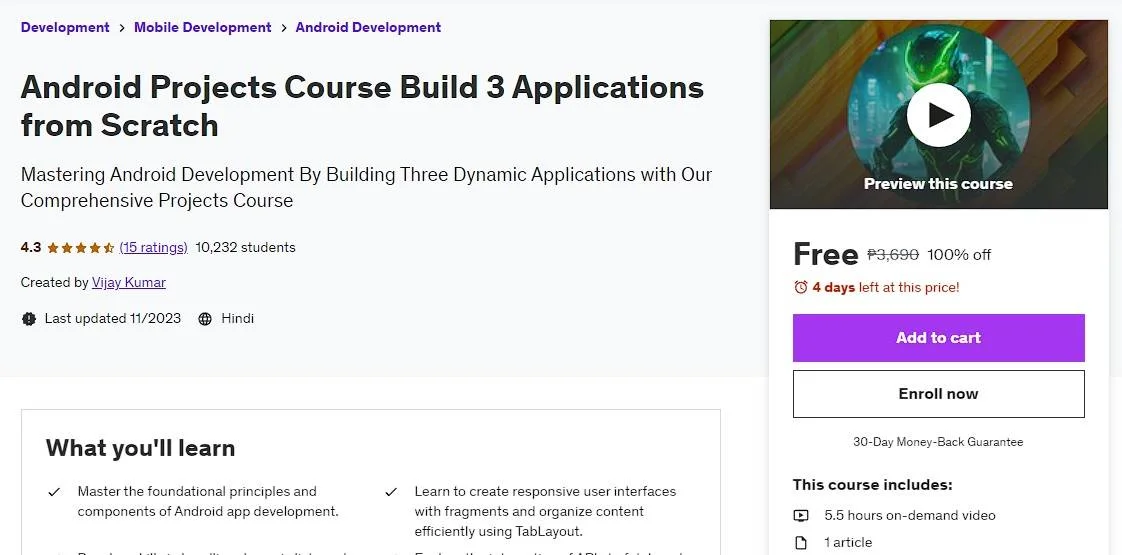Click the chevron after Development breadcrumb
This screenshot has width=1122, height=555.
122,28
